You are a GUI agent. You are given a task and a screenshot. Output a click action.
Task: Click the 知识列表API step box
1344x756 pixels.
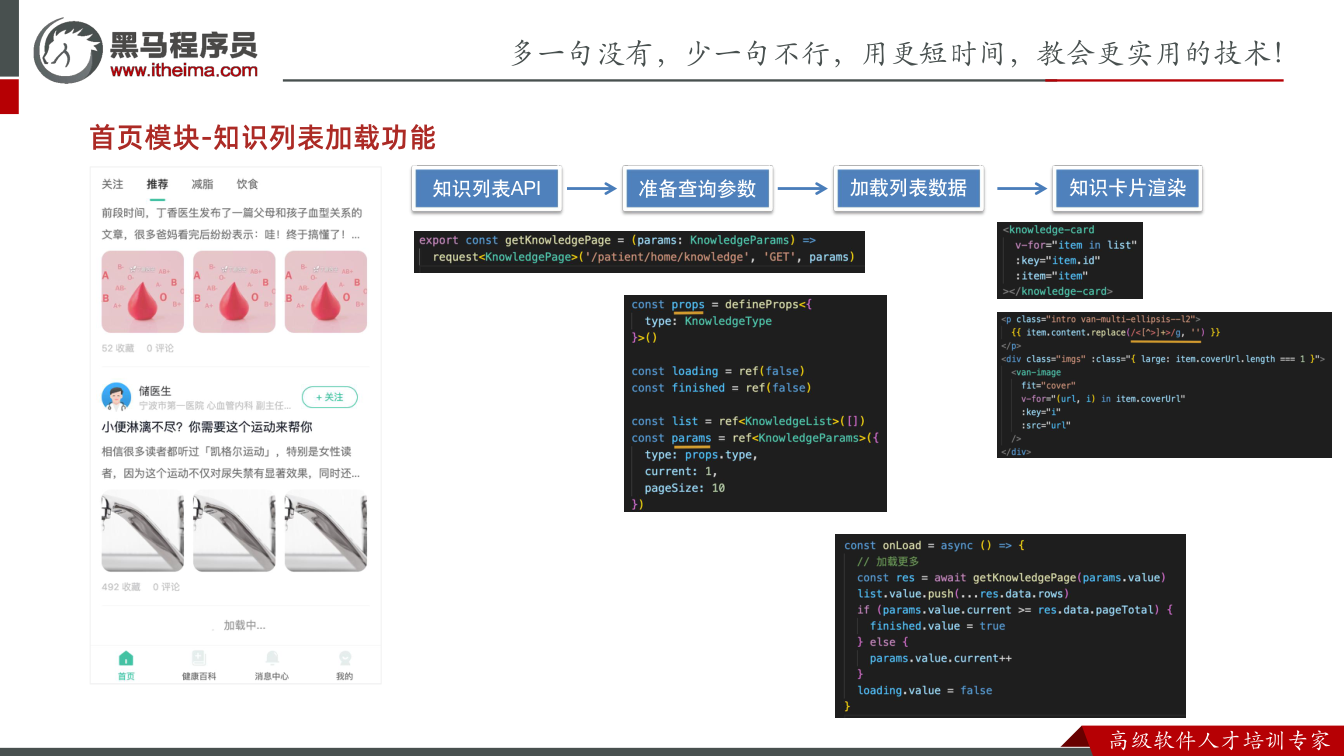tap(487, 188)
